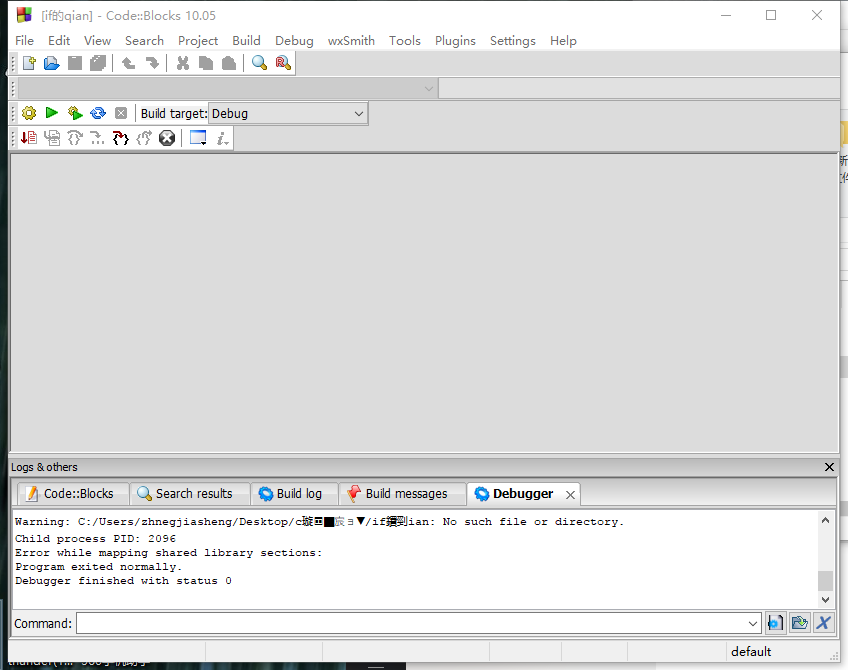Viewport: 848px width, 670px height.
Task: Open the View menu
Action: (x=97, y=41)
